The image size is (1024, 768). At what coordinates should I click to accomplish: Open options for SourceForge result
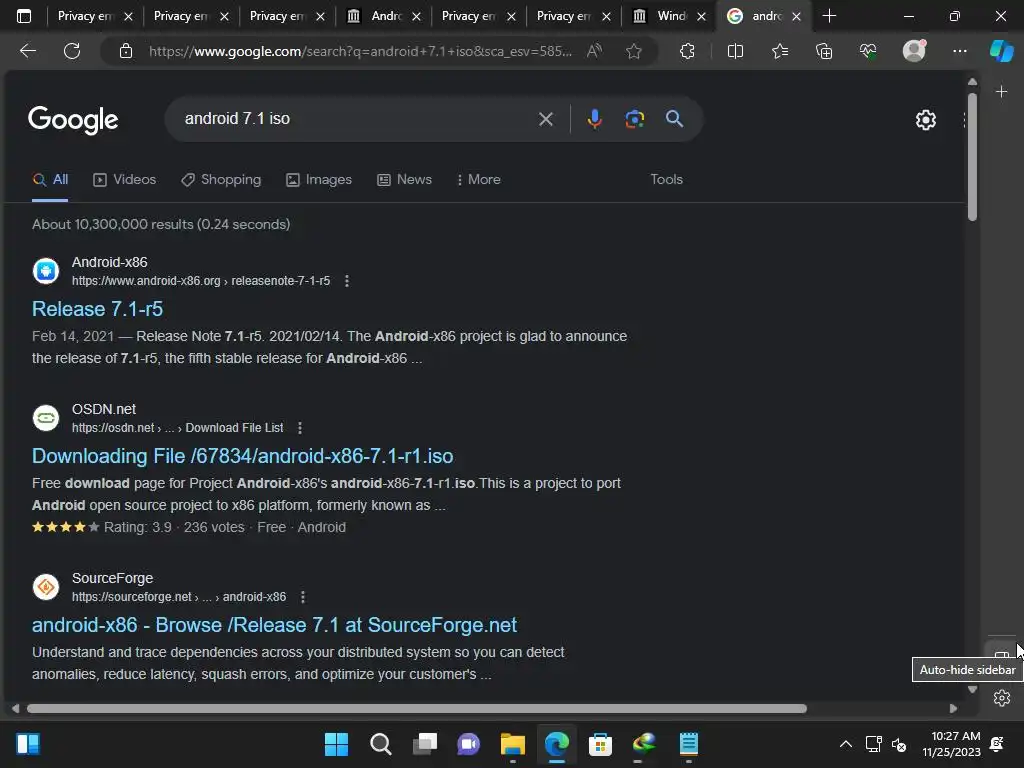(x=302, y=597)
